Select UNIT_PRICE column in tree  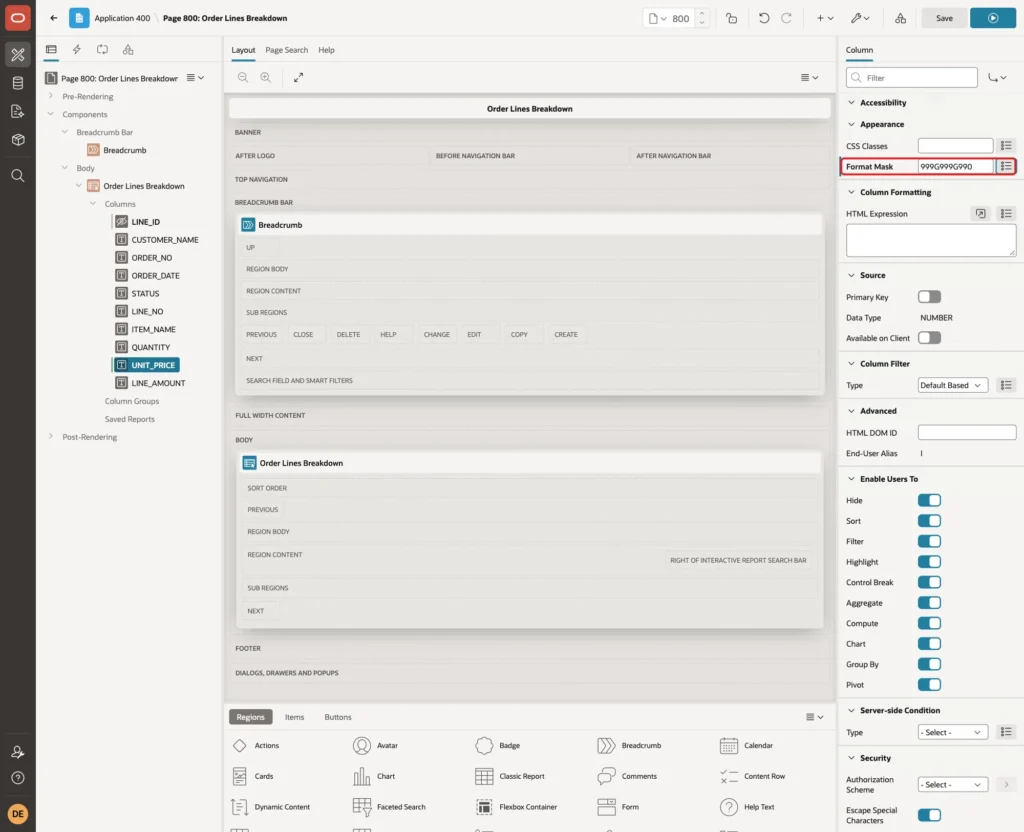point(147,365)
